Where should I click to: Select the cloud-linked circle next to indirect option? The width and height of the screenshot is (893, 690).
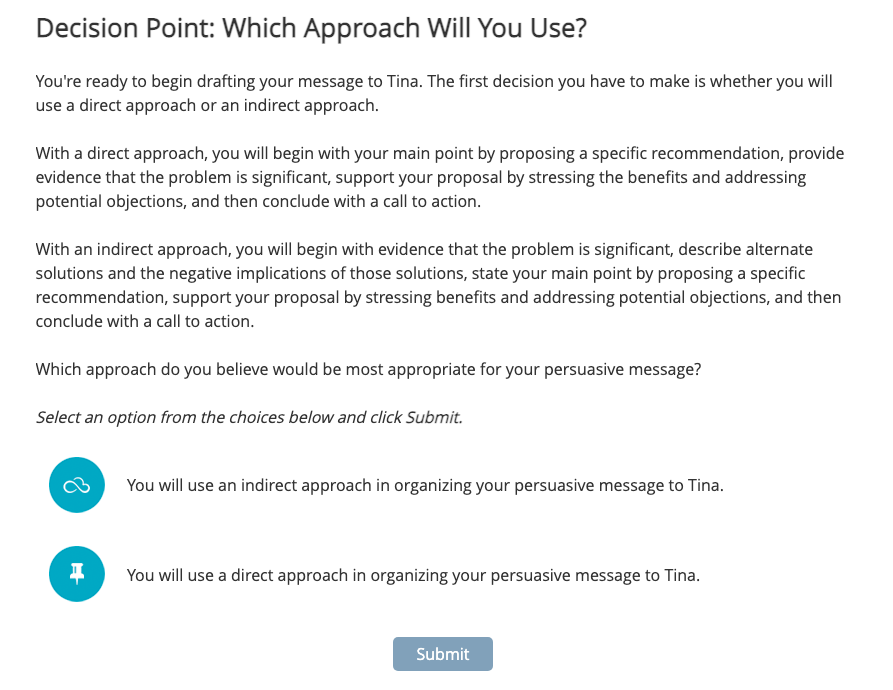(x=77, y=485)
